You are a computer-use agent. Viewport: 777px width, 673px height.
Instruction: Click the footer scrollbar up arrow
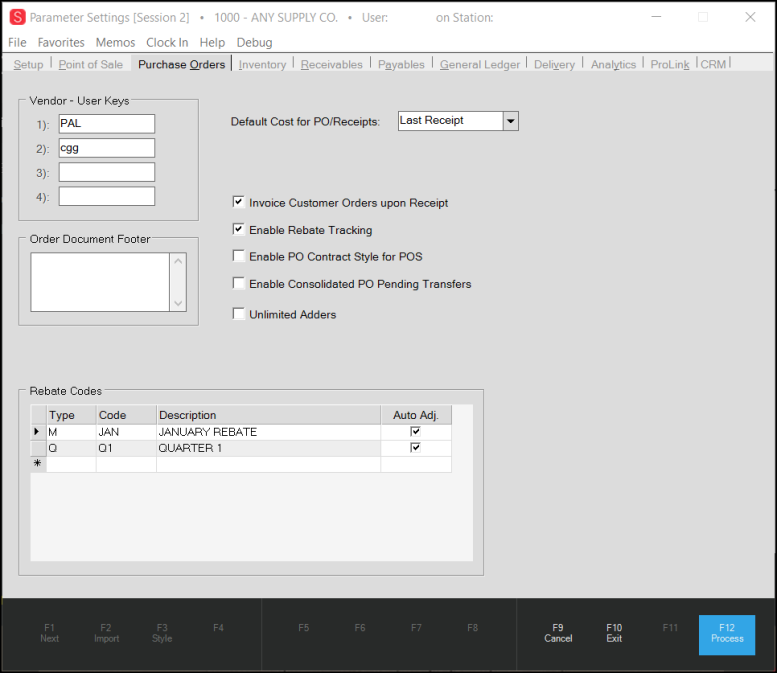click(178, 261)
